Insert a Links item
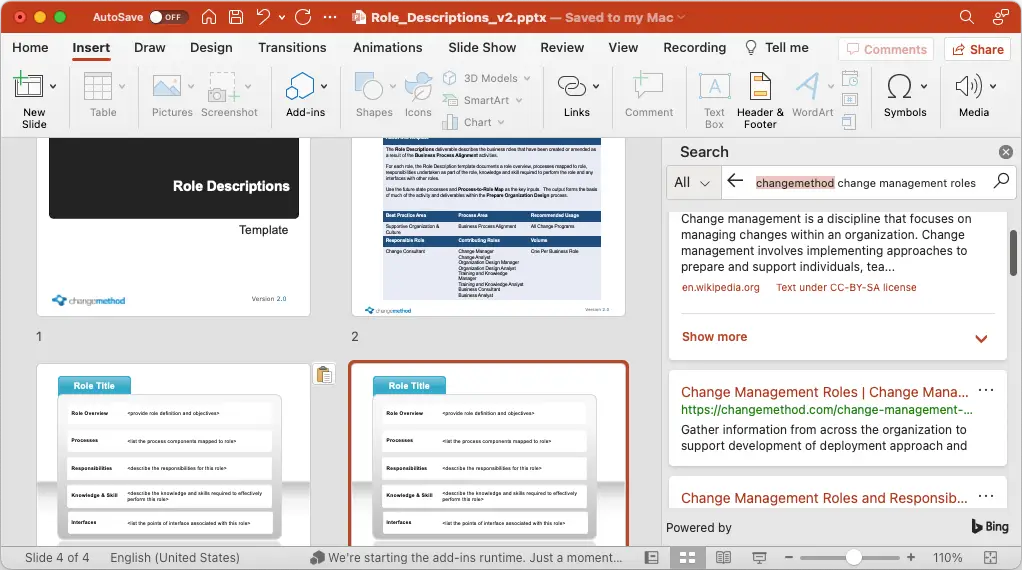 click(577, 95)
